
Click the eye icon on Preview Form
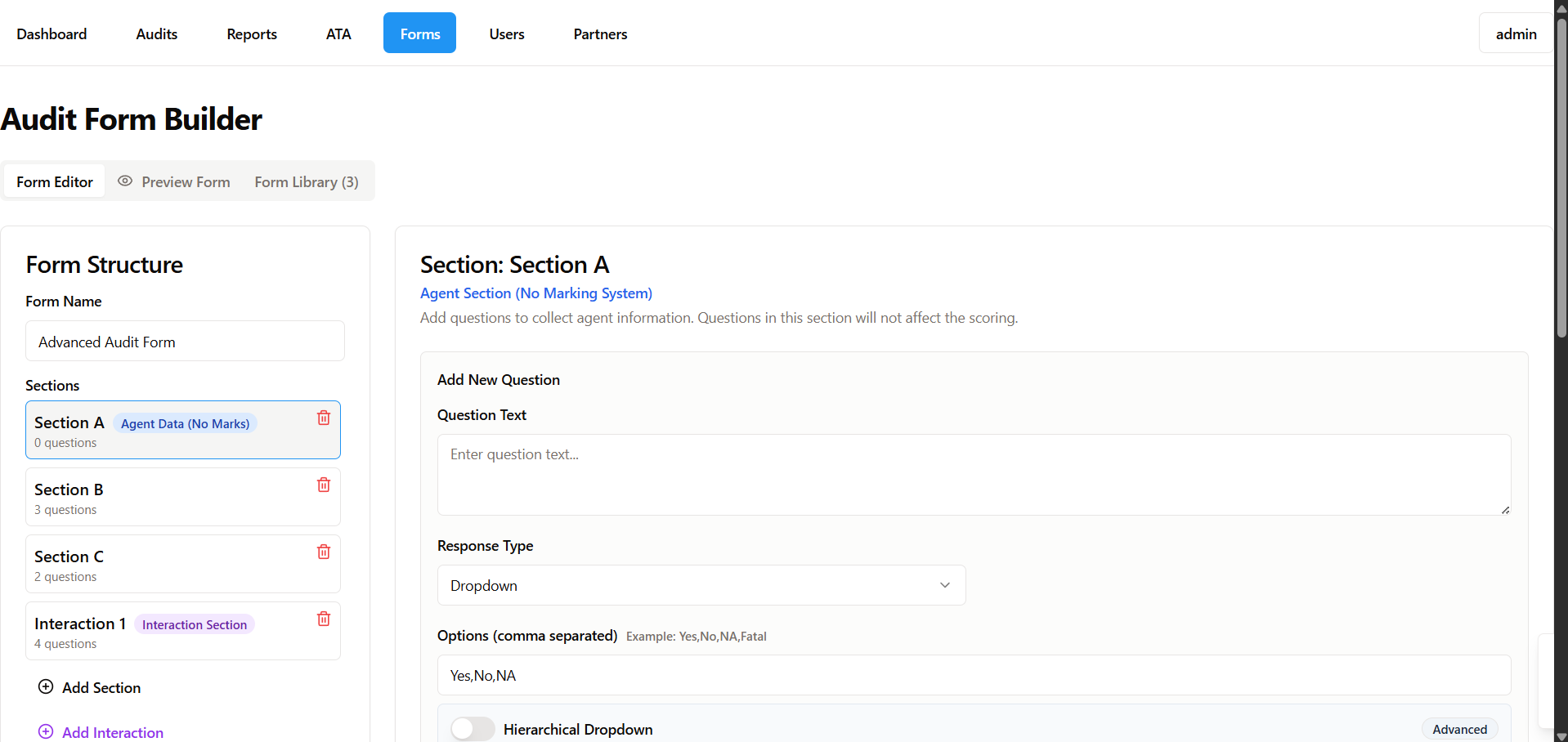click(x=125, y=181)
